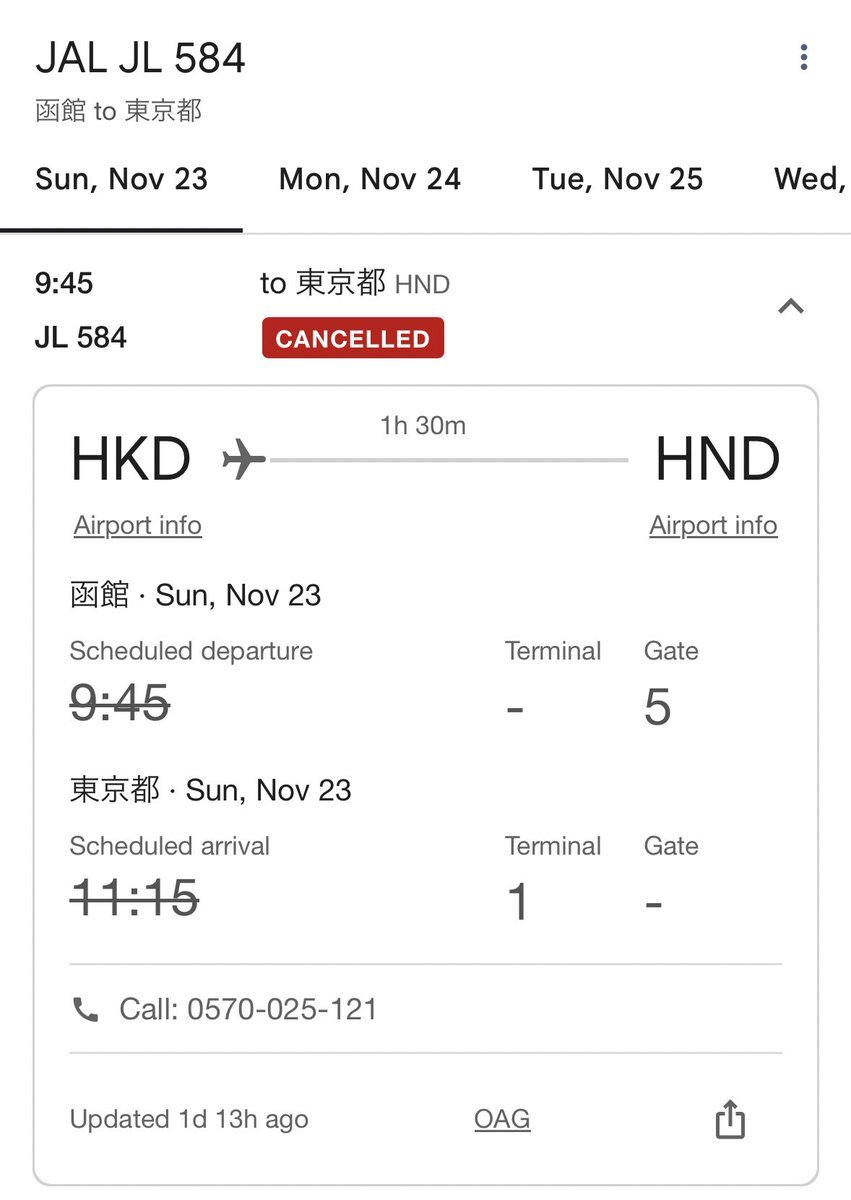Screen dimensions: 851x1200
Task: Show the partially visible Wed date tab
Action: click(811, 179)
